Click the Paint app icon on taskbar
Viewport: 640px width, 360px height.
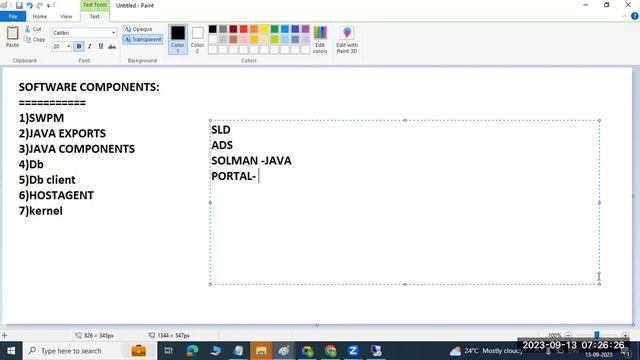pos(284,351)
